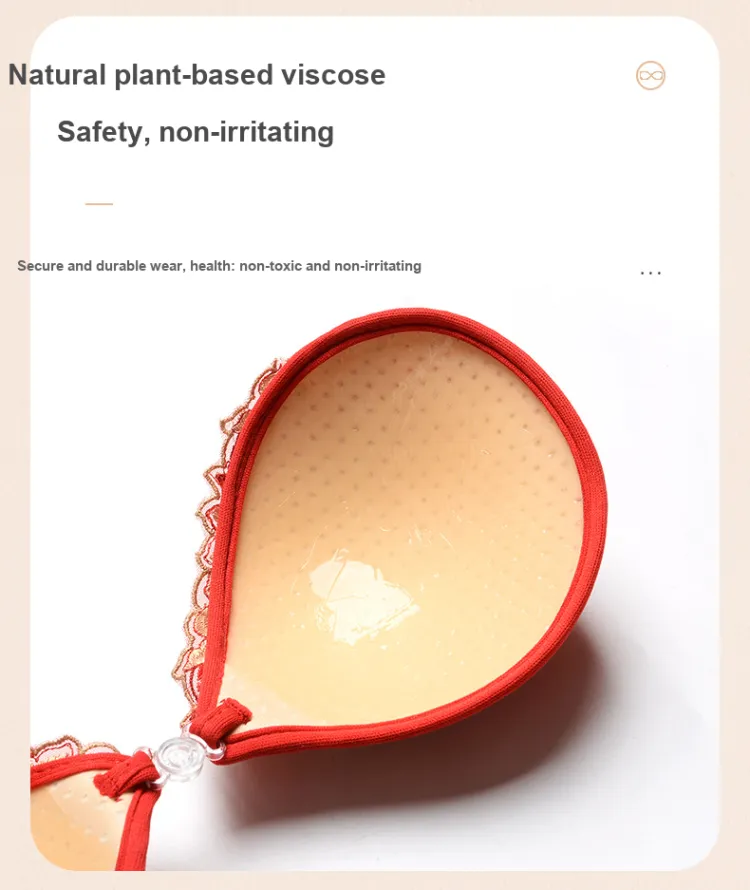Select the 'Natural plant-based viscose' heading

[196, 75]
